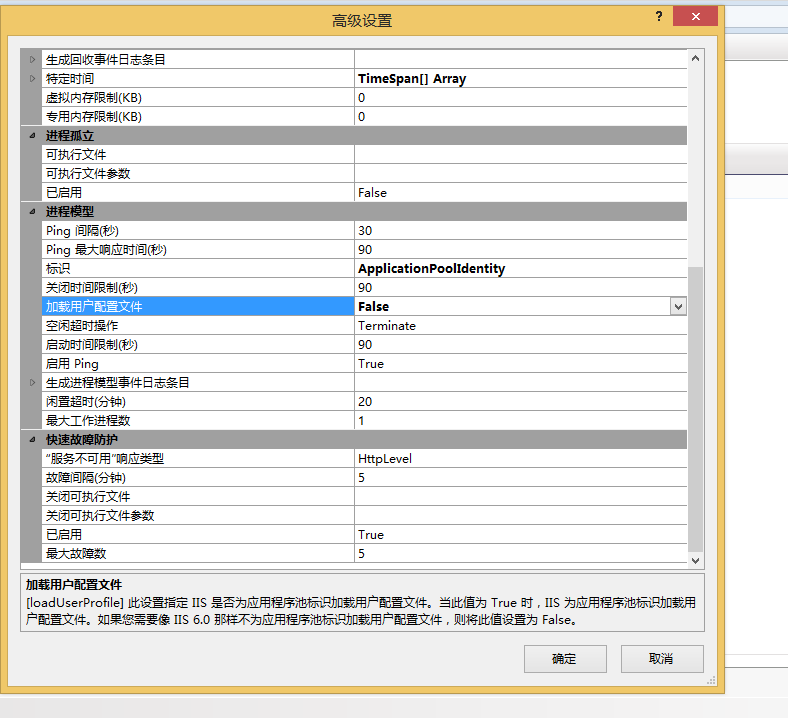
Task: Click the HttpLevel value
Action: [x=385, y=459]
